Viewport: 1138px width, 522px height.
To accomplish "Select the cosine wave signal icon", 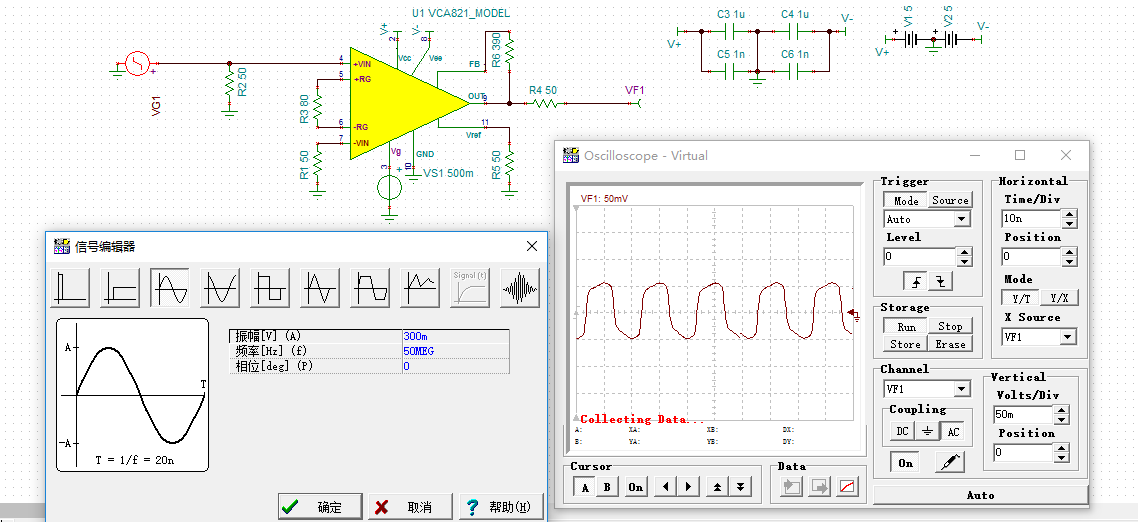I will pyautogui.click(x=220, y=287).
